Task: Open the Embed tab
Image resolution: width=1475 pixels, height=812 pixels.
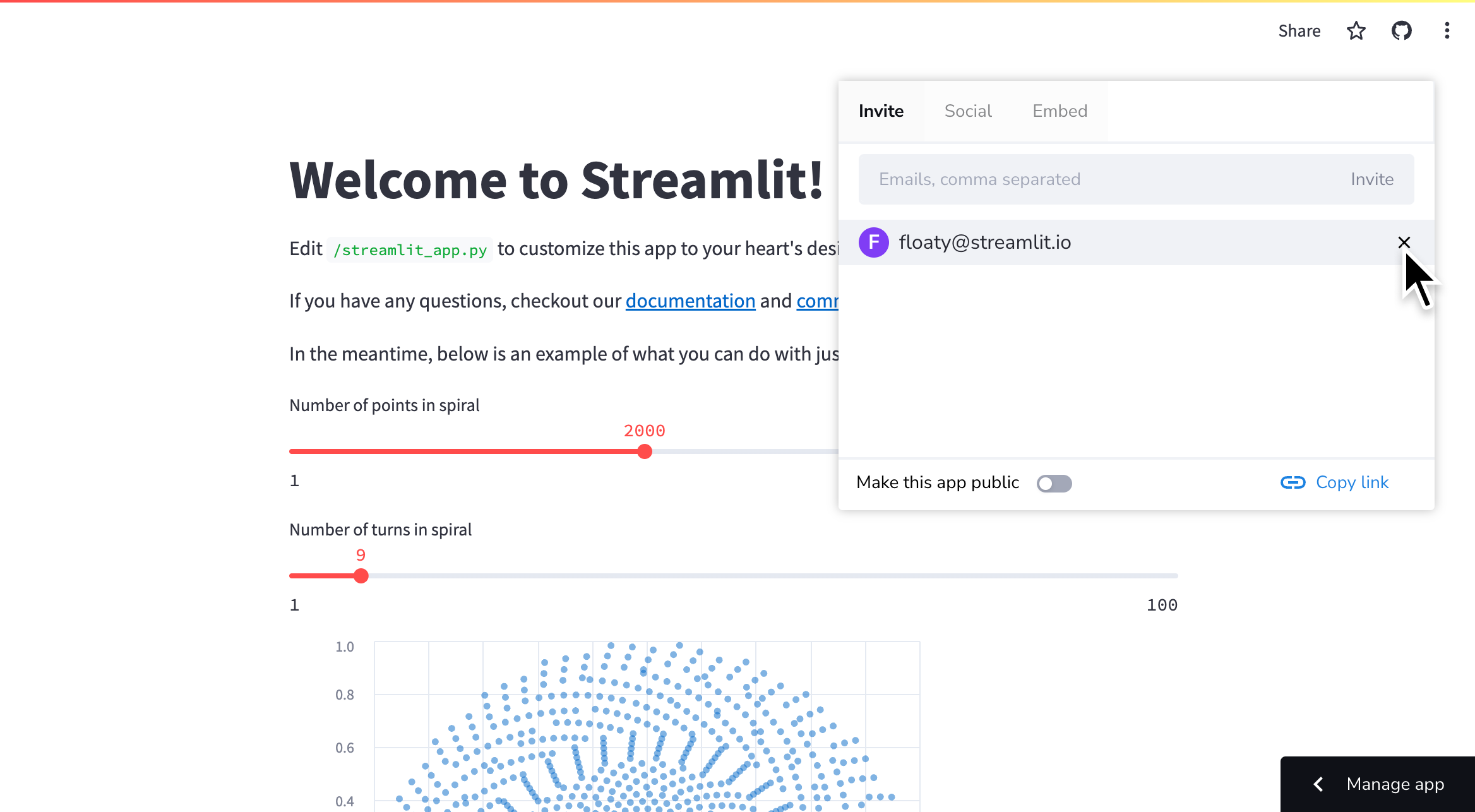Action: point(1060,110)
